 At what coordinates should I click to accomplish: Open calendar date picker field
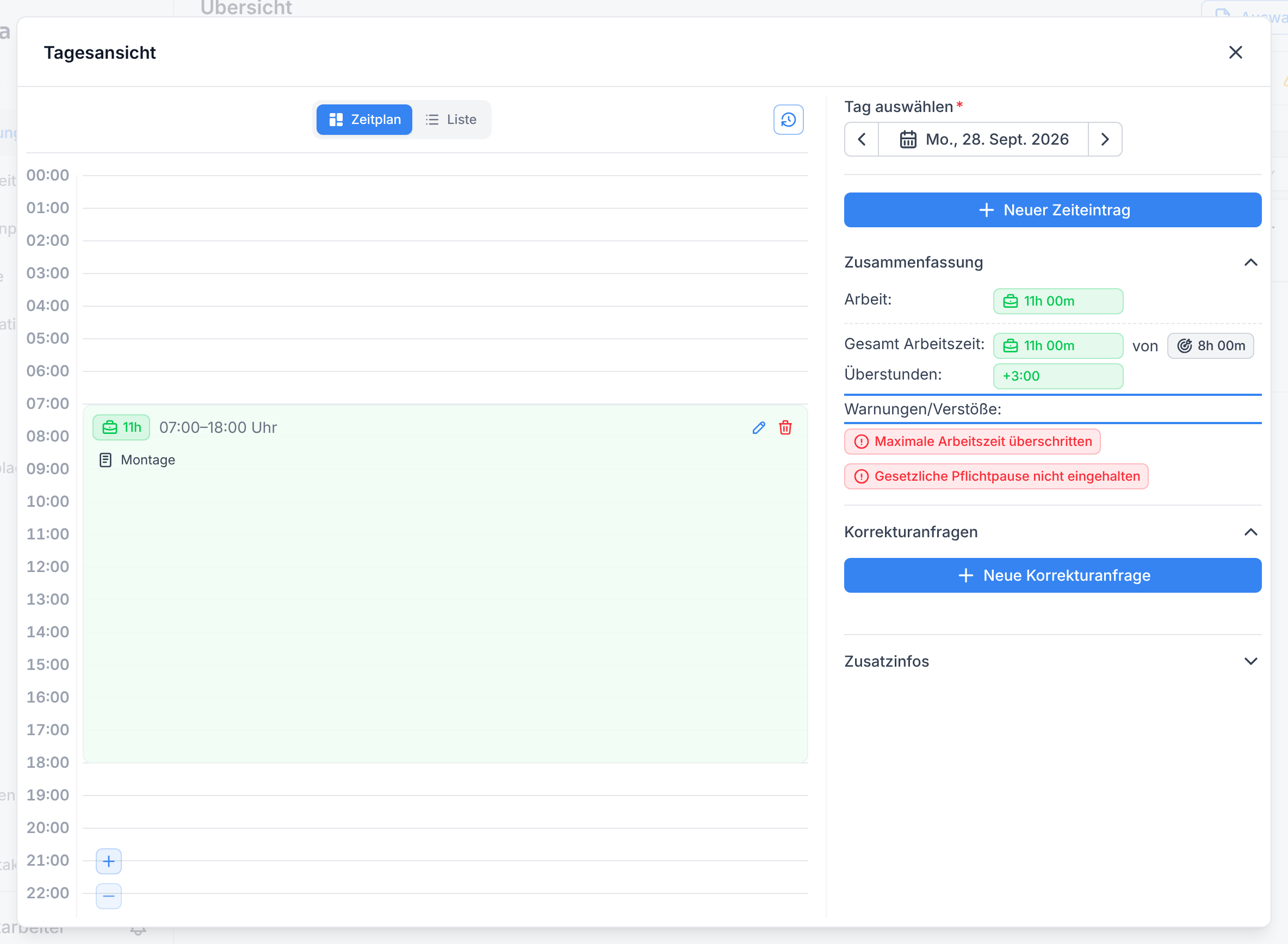[x=983, y=139]
